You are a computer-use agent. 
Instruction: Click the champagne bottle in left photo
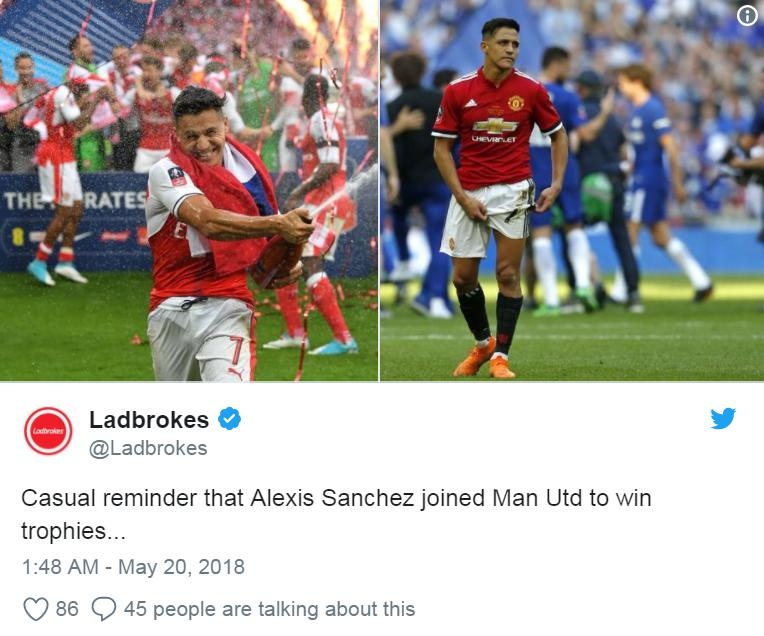click(x=278, y=256)
